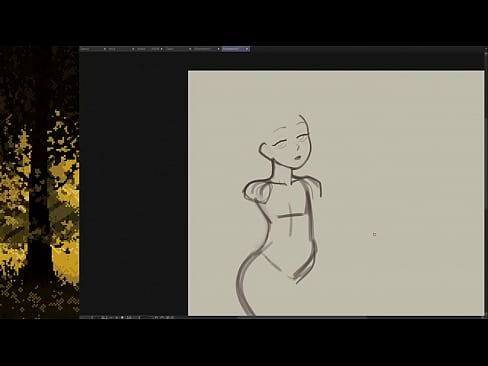This screenshot has height=366, width=488.
Task: Click the vertical scrollbar beside the canvas
Action: (486, 182)
